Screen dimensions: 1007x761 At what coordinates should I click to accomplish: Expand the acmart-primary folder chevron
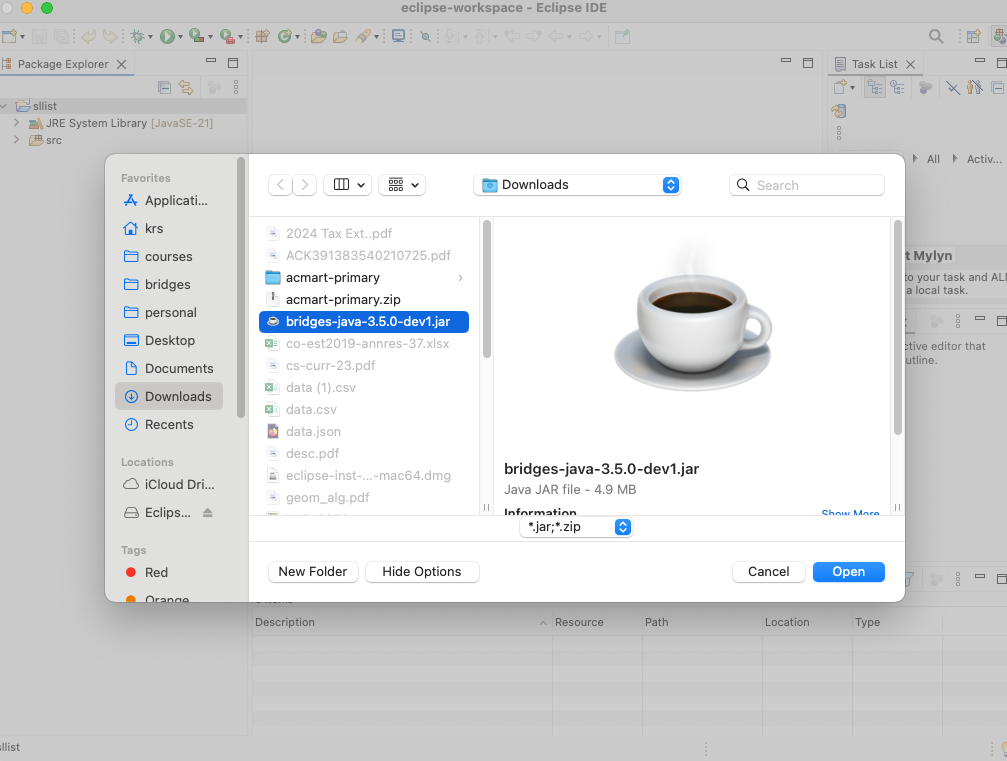click(x=460, y=277)
